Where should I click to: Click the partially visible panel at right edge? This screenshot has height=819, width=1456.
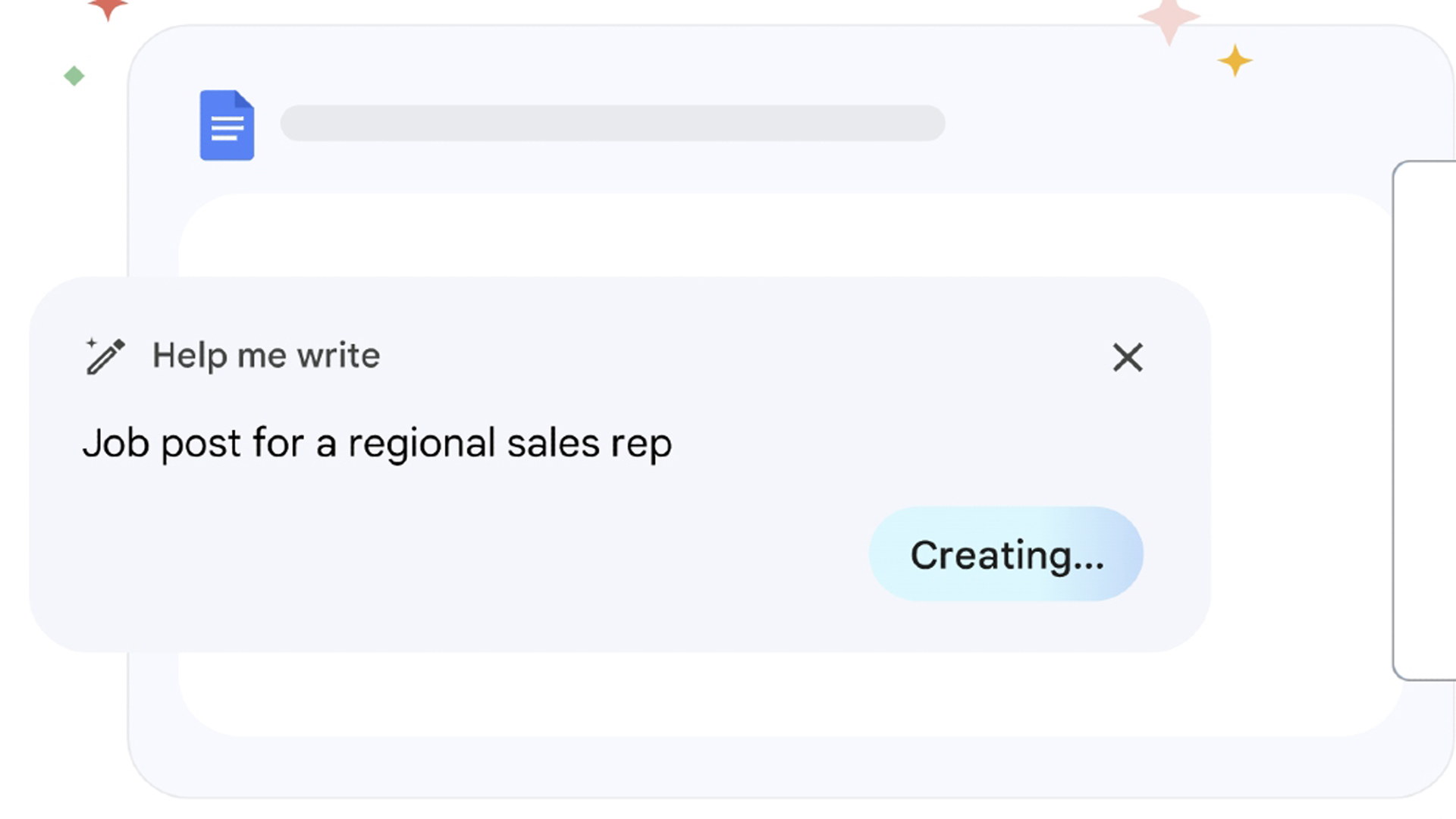pos(1425,421)
